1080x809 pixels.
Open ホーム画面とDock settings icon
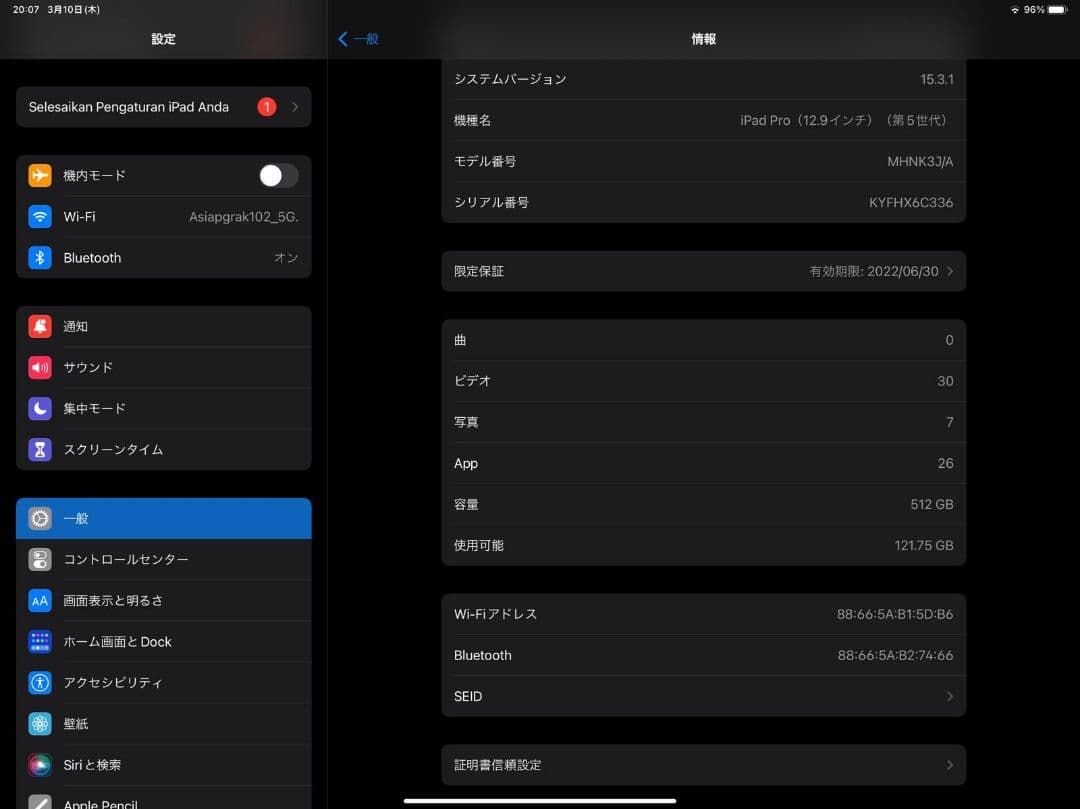(39, 641)
